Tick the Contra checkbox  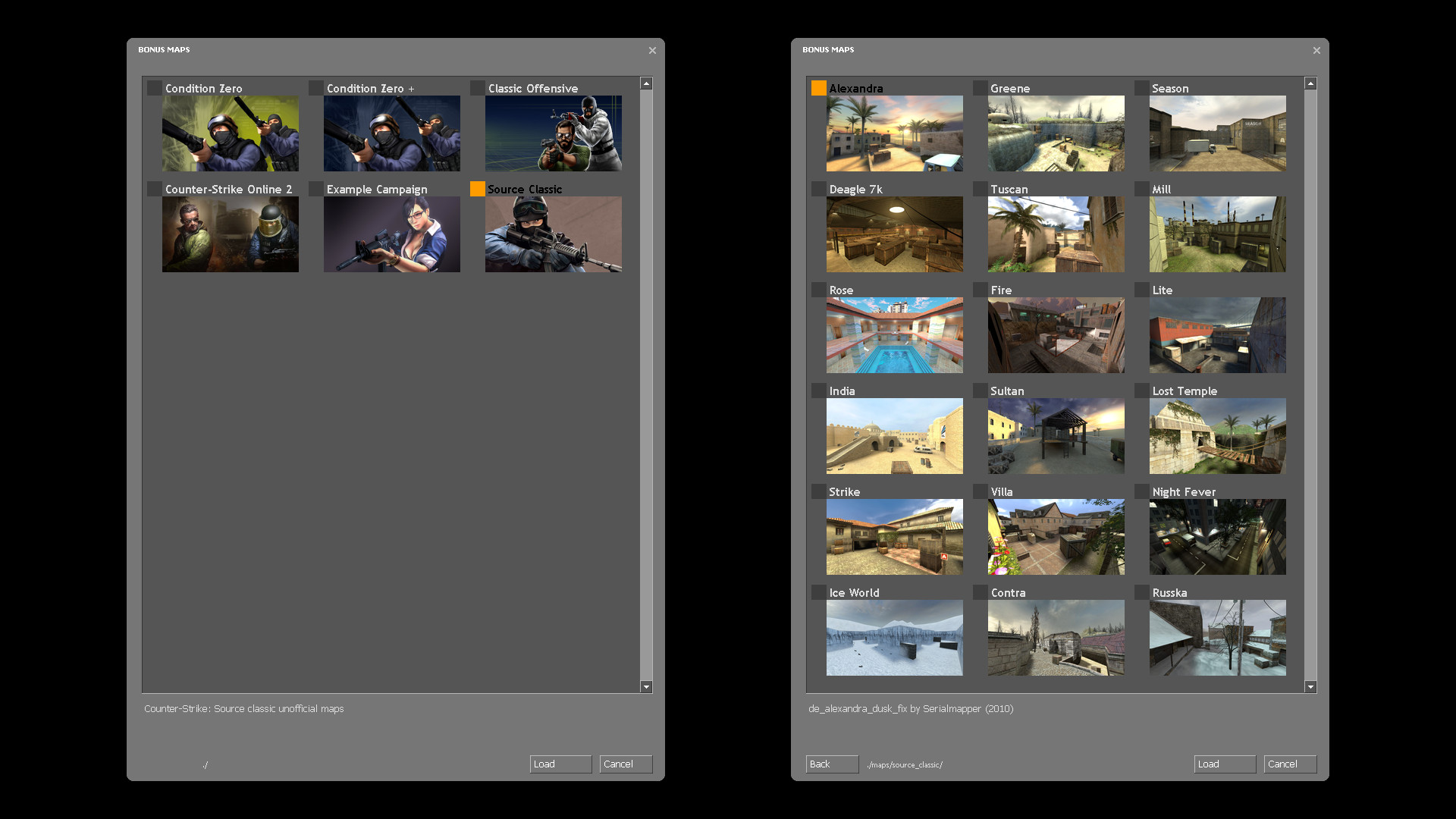(981, 592)
